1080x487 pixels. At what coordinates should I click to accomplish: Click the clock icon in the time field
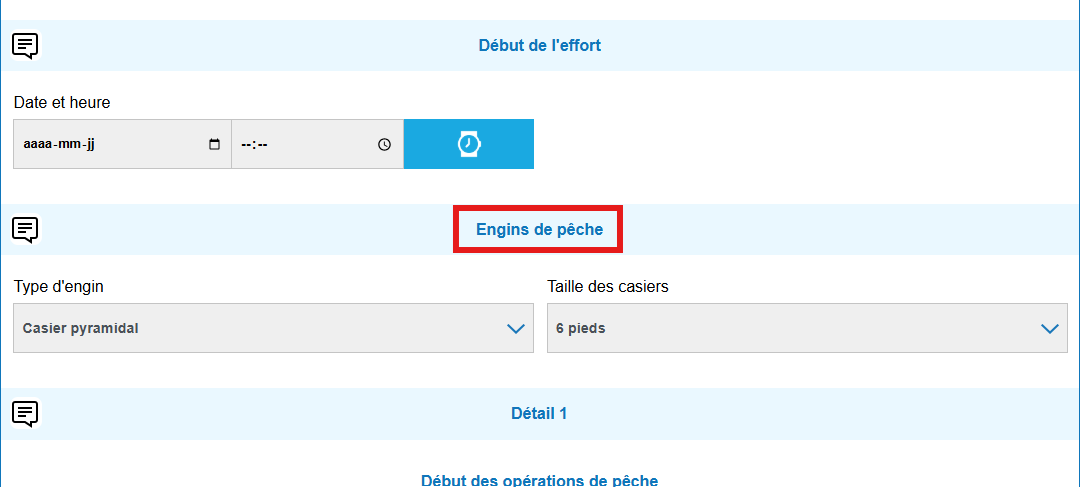(x=384, y=144)
